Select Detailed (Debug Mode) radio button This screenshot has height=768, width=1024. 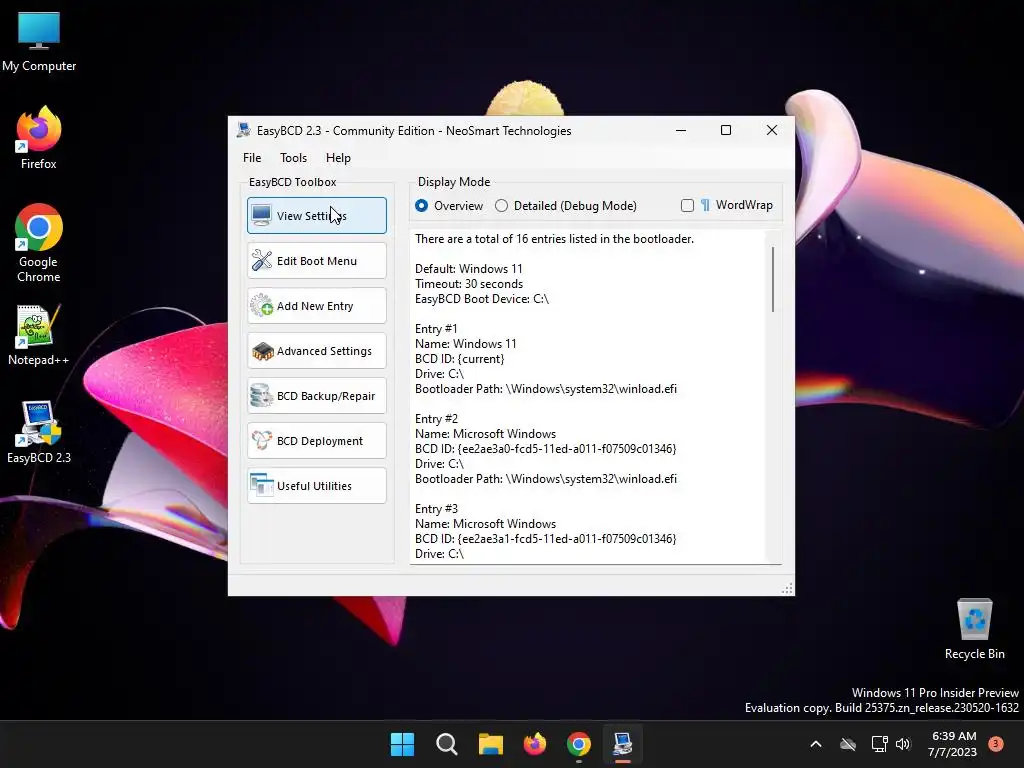coord(566,206)
